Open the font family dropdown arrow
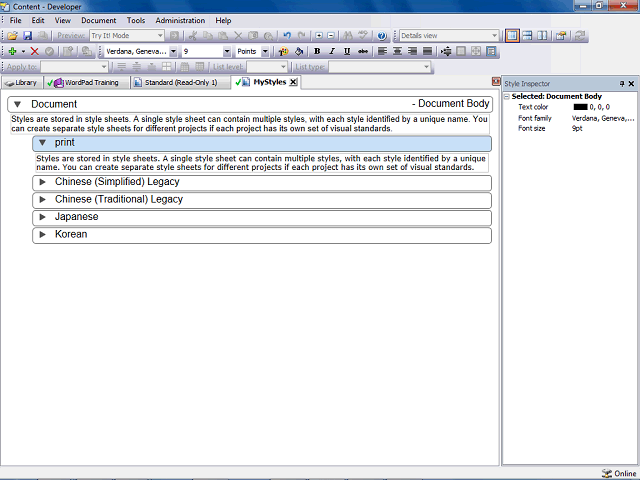This screenshot has width=640, height=480. pos(173,51)
